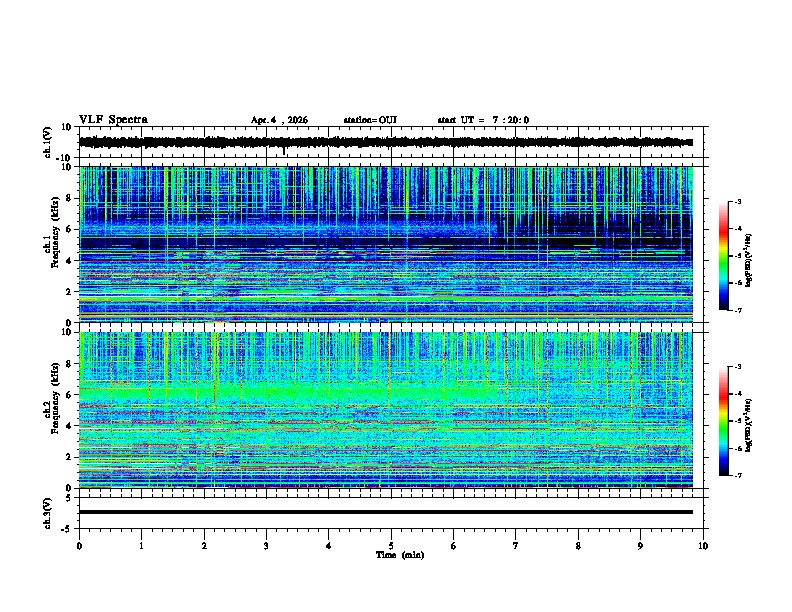The width and height of the screenshot is (792, 612).
Task: Click inside the ch.1 spectrogram panel
Action: coord(385,244)
